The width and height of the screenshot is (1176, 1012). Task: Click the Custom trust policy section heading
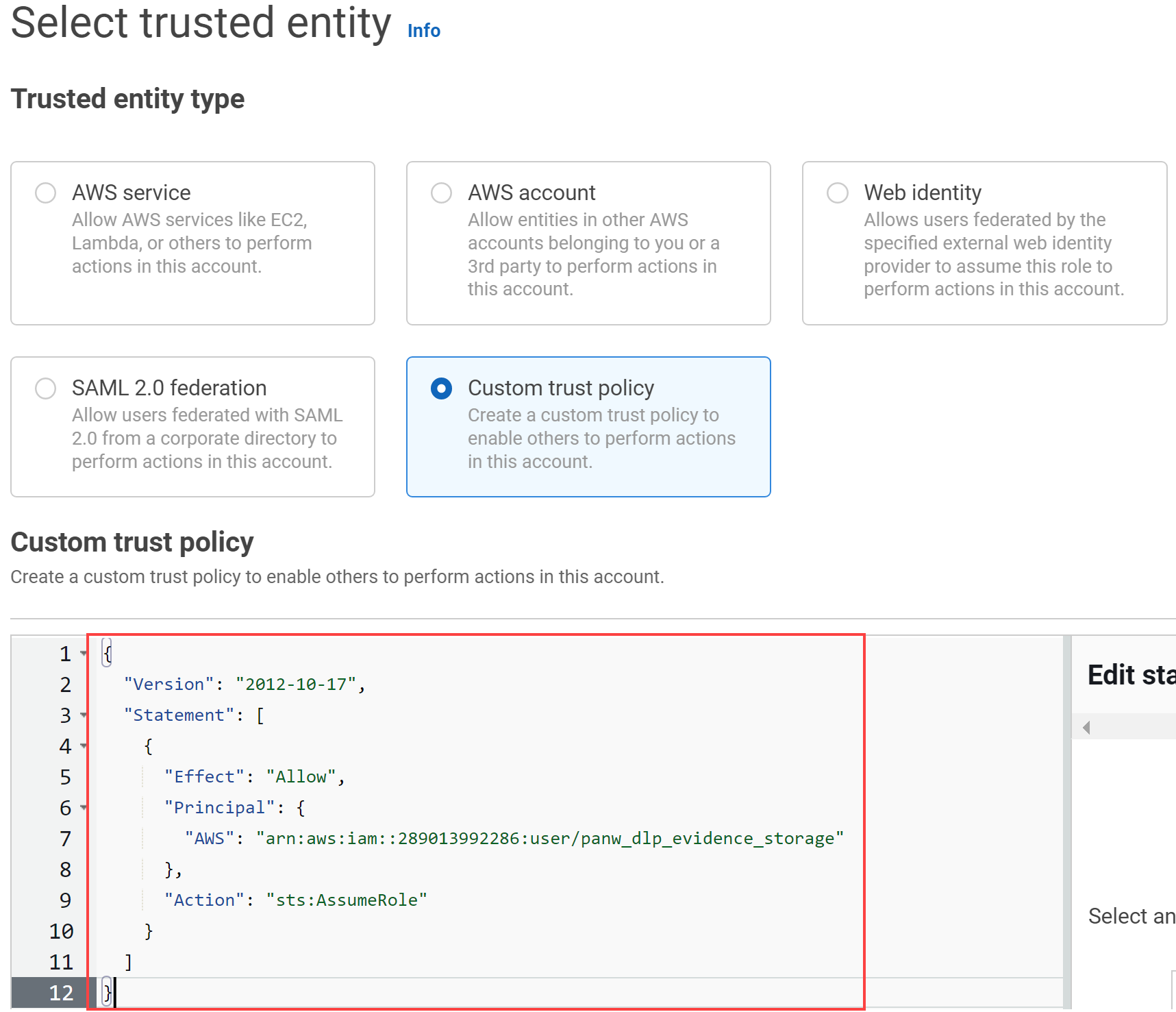(x=132, y=542)
